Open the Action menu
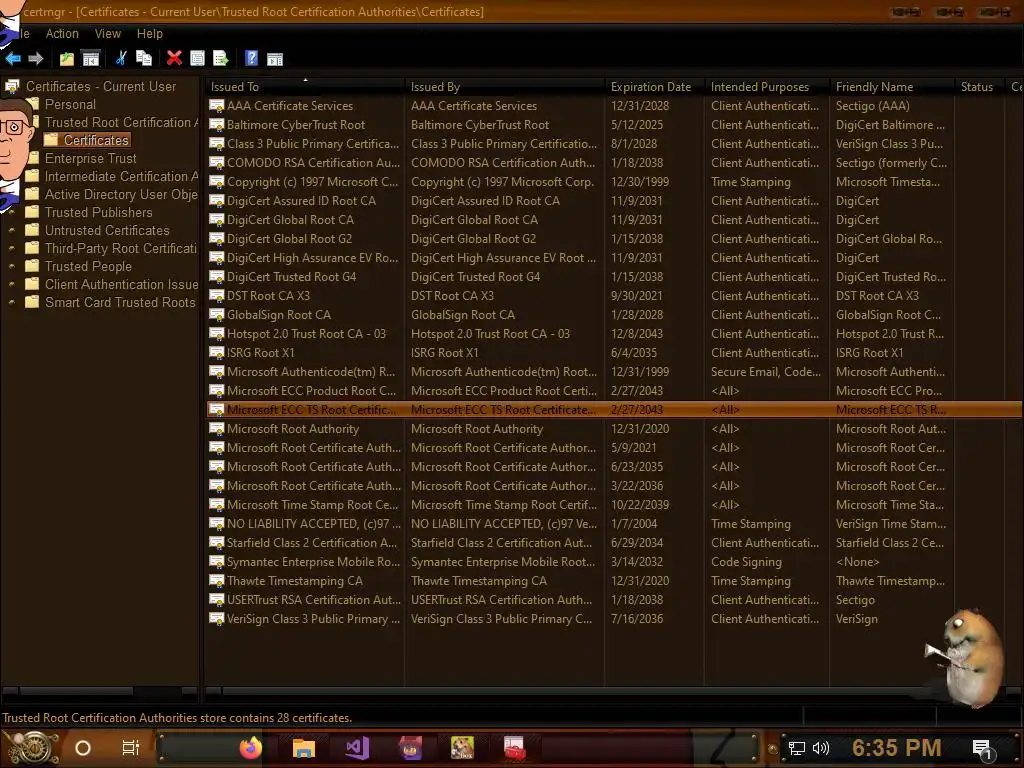 click(x=62, y=34)
